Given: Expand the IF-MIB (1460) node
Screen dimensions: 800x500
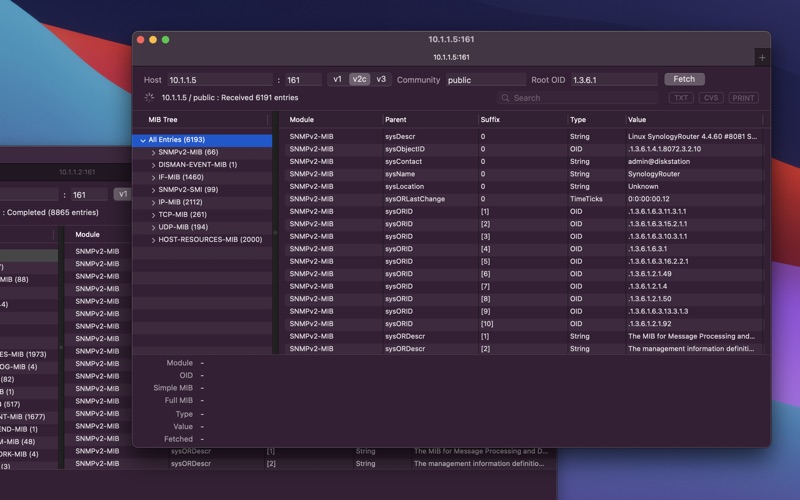Looking at the screenshot, I should (x=153, y=178).
